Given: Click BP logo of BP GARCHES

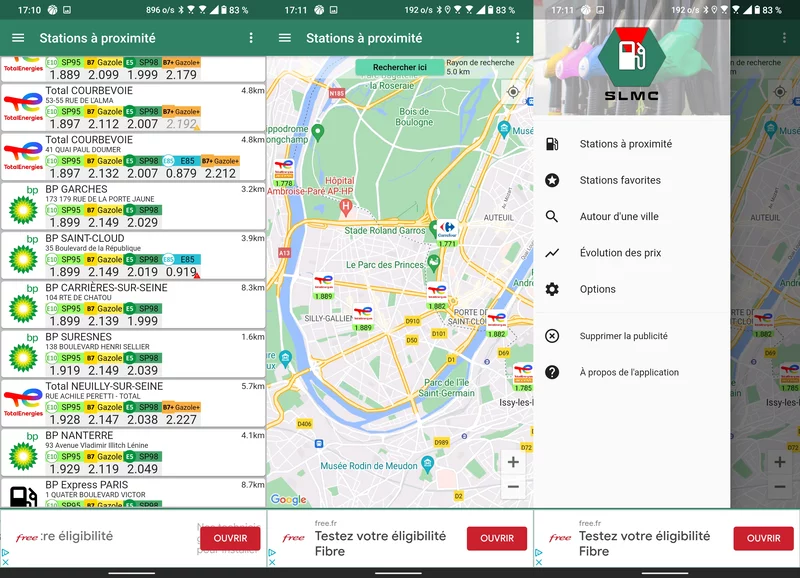Looking at the screenshot, I should 23,206.
